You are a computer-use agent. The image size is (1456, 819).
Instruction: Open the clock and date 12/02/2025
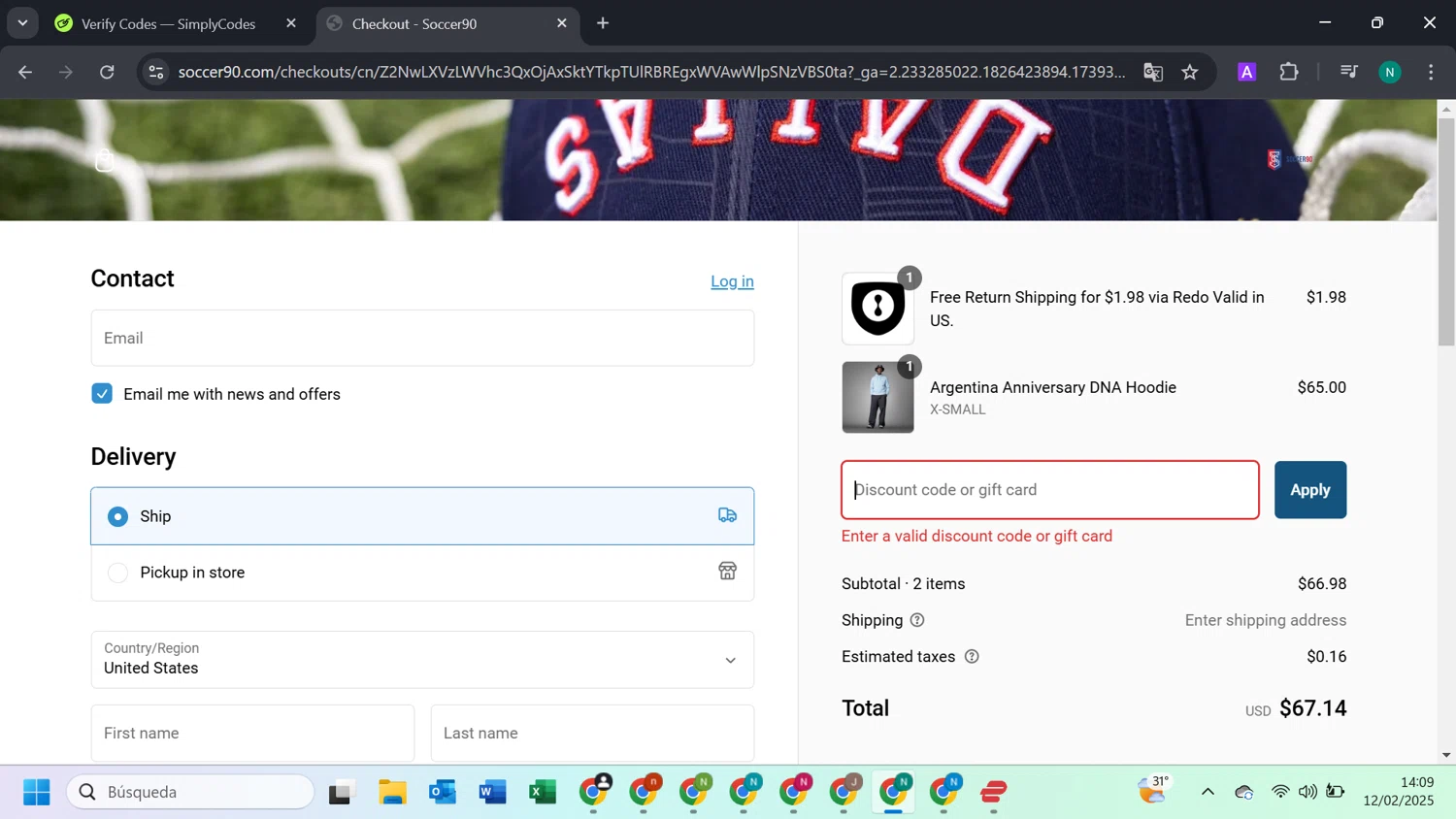(x=1399, y=792)
